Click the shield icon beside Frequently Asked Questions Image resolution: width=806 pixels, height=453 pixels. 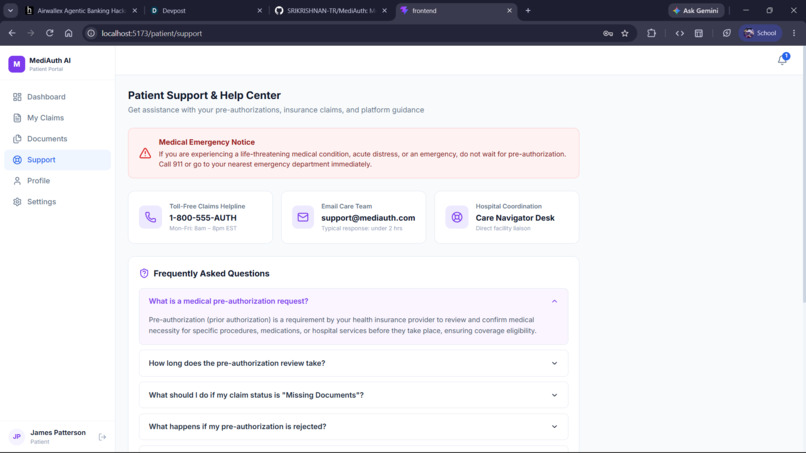pos(144,274)
